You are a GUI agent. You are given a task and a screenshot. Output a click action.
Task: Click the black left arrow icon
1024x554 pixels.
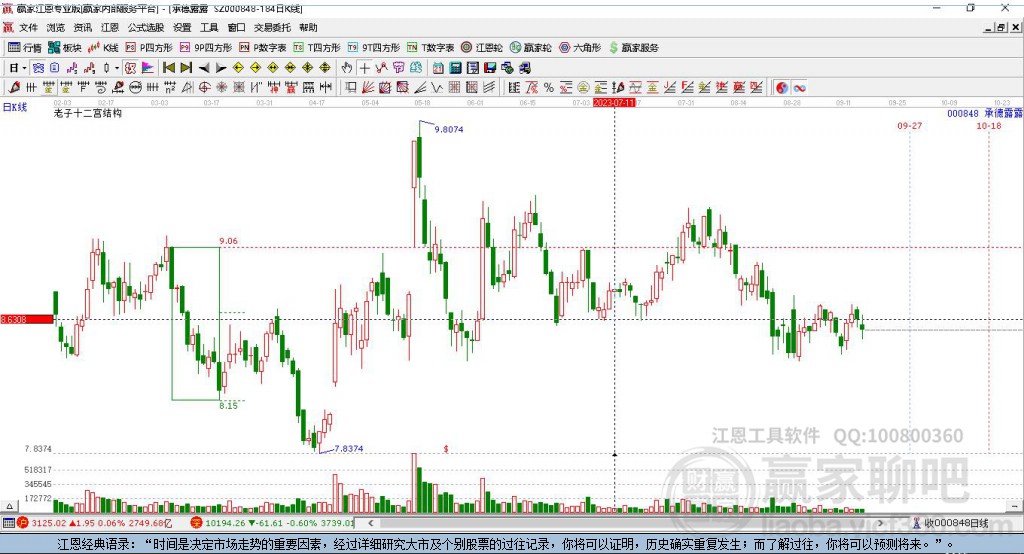coord(204,68)
